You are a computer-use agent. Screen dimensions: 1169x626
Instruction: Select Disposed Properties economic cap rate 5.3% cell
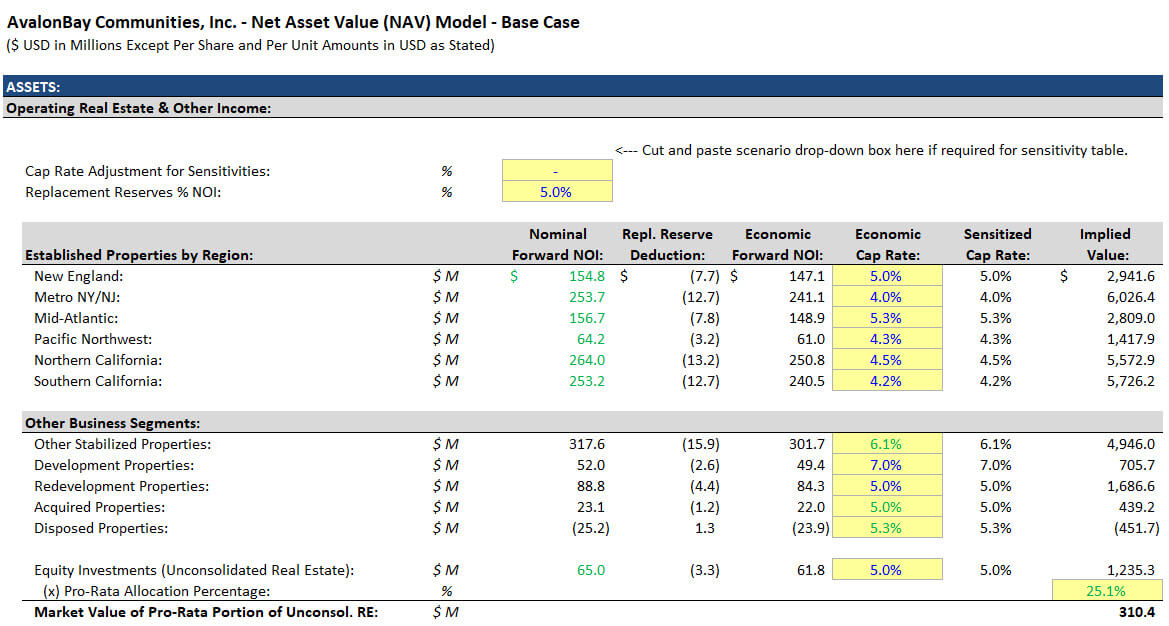pos(886,528)
